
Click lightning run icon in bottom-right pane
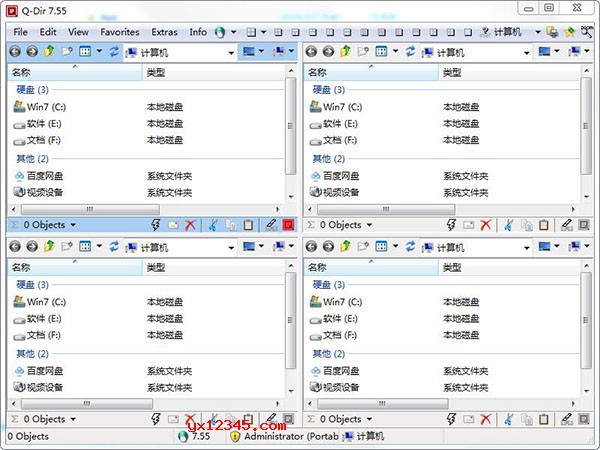point(452,419)
